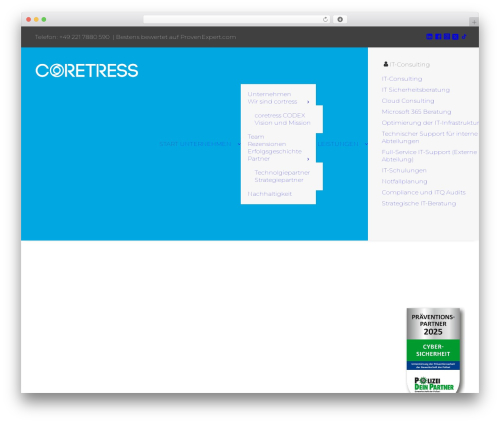Click the green maximize window button
The width and height of the screenshot is (500, 423).
[x=44, y=19]
